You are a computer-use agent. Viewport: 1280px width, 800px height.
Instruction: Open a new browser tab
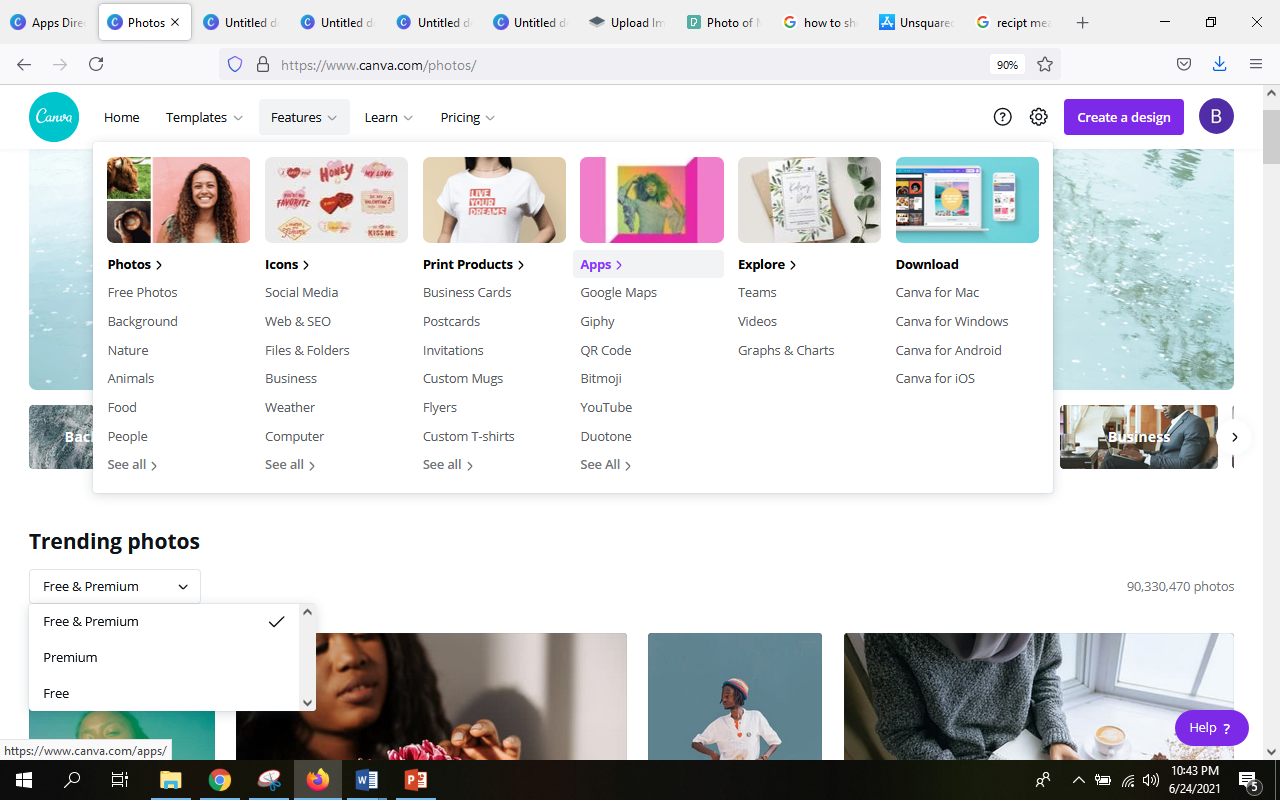coord(1082,22)
